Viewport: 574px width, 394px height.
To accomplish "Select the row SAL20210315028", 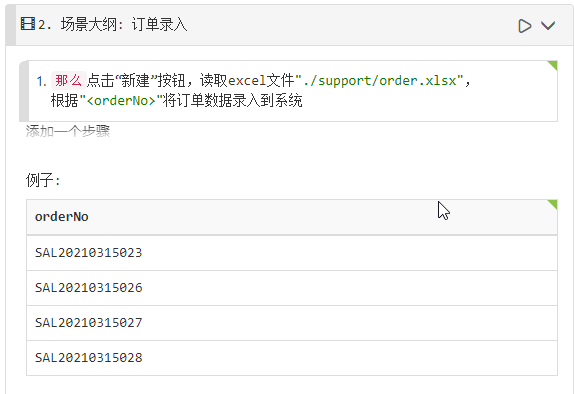I will [x=292, y=358].
